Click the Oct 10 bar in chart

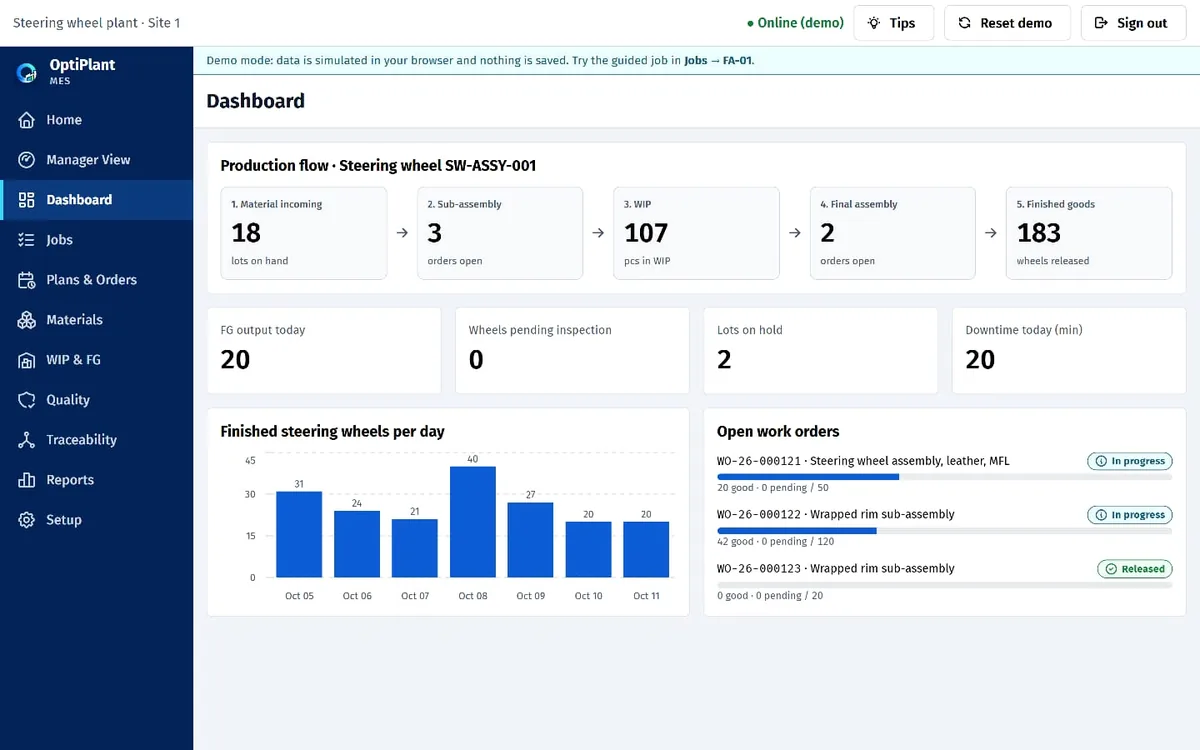tap(589, 549)
